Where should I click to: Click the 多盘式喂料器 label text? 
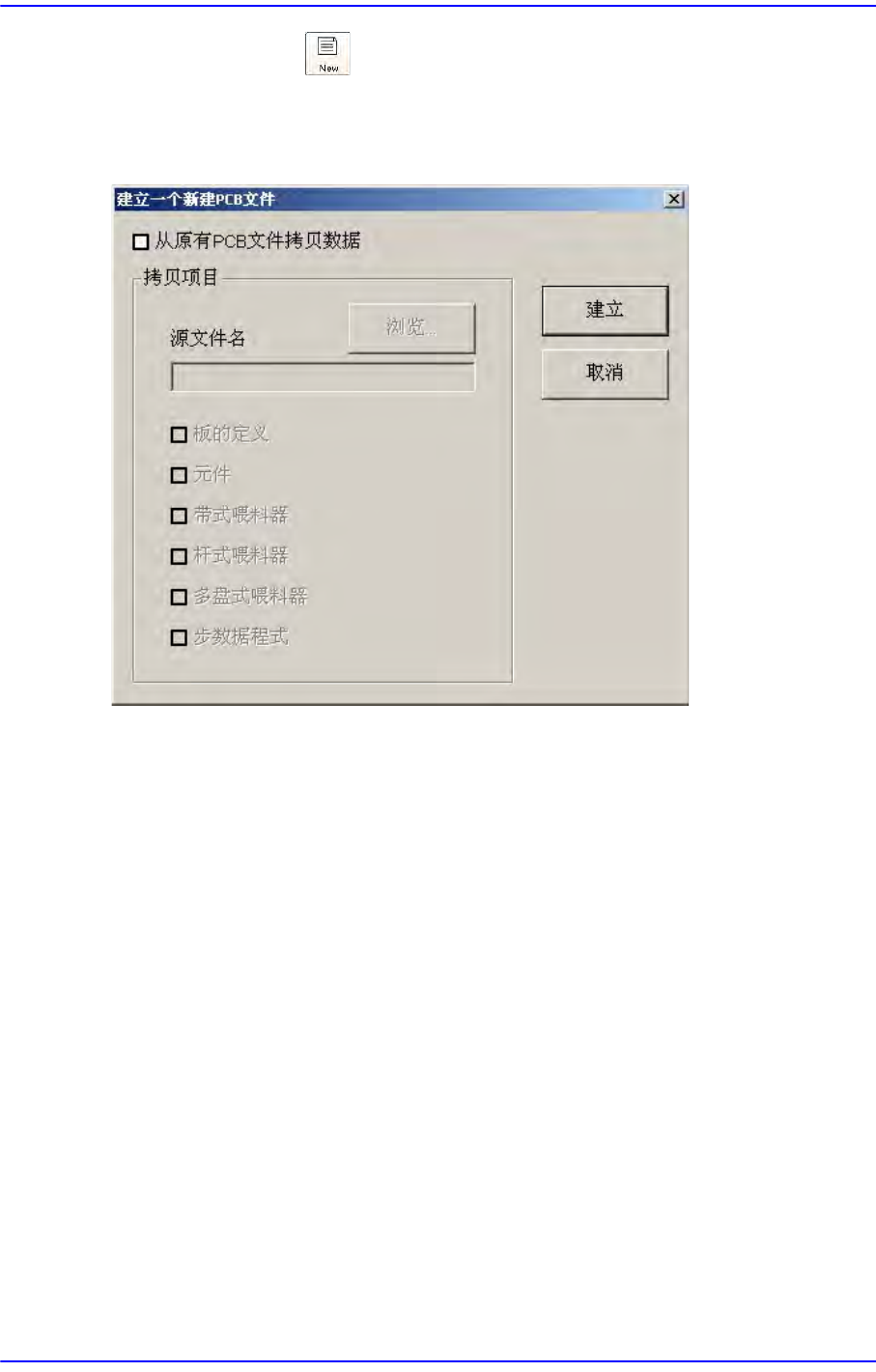click(x=250, y=596)
